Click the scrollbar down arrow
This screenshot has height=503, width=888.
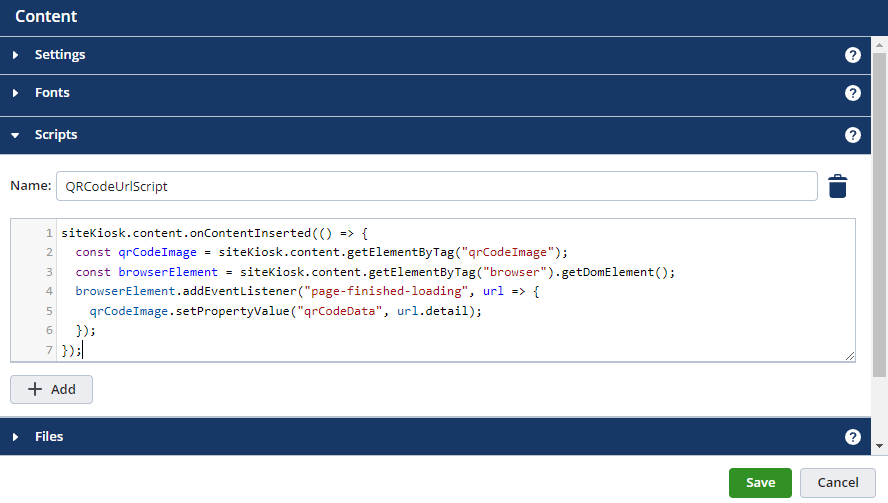tap(880, 446)
